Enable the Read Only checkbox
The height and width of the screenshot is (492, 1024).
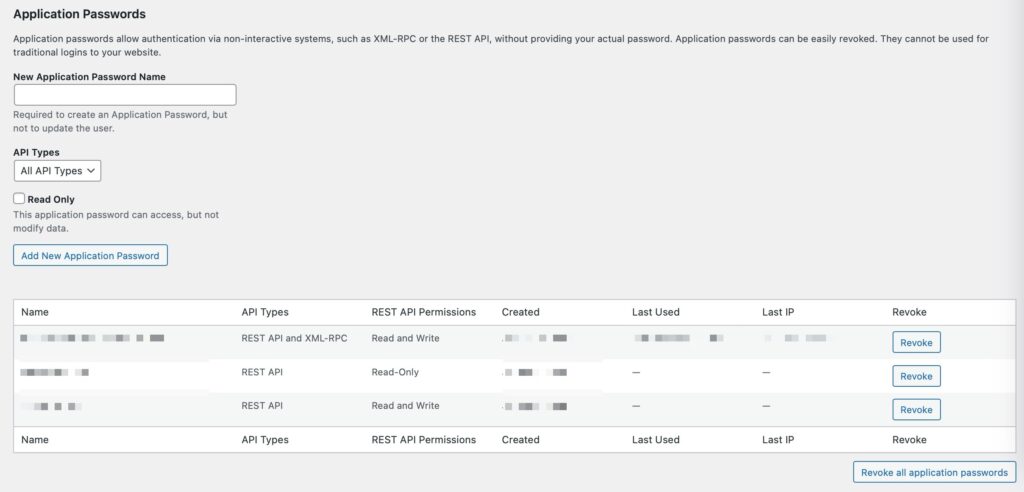coord(19,199)
